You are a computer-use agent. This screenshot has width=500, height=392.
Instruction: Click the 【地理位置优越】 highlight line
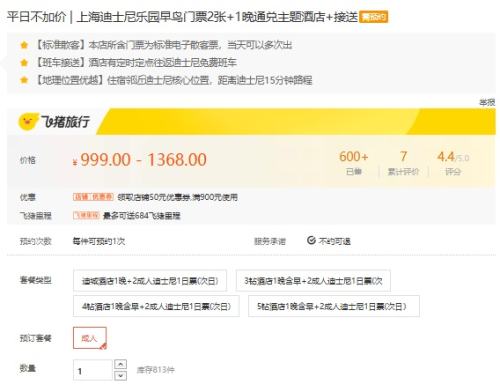click(x=173, y=80)
